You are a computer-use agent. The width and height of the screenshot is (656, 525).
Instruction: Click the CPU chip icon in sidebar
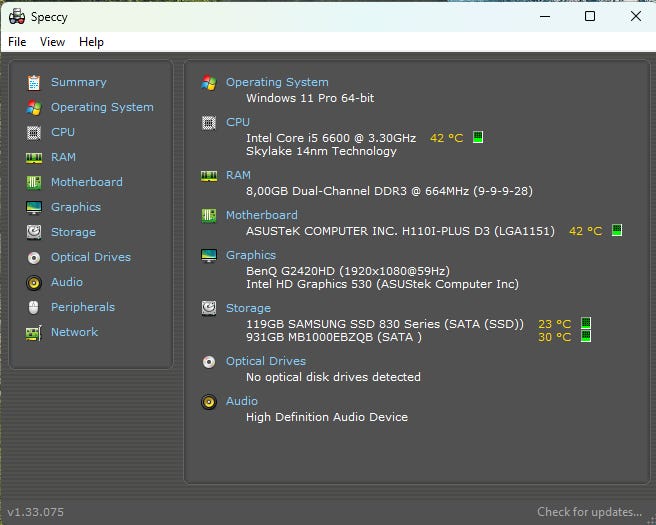(34, 132)
